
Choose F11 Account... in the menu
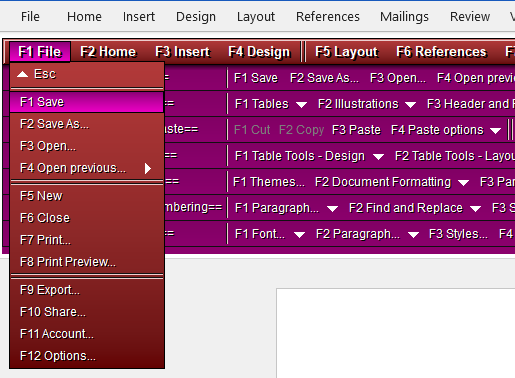tap(87, 334)
